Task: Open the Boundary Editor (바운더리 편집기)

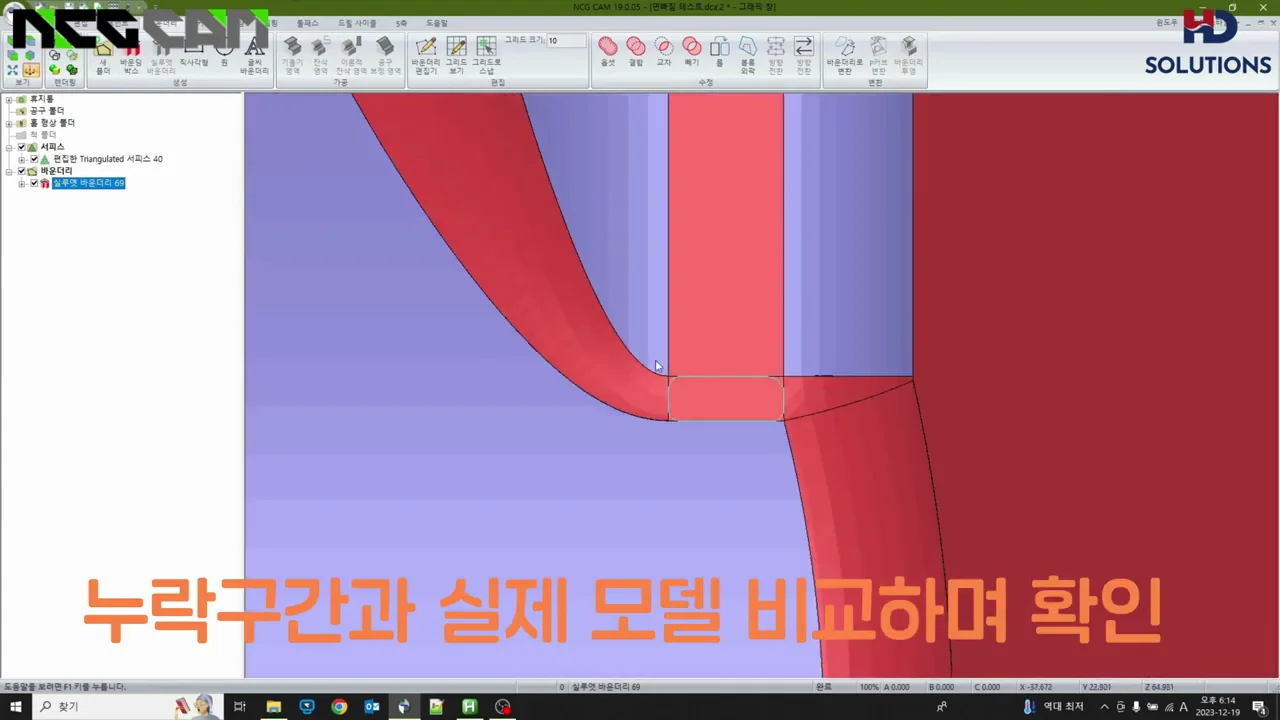Action: pyautogui.click(x=426, y=55)
